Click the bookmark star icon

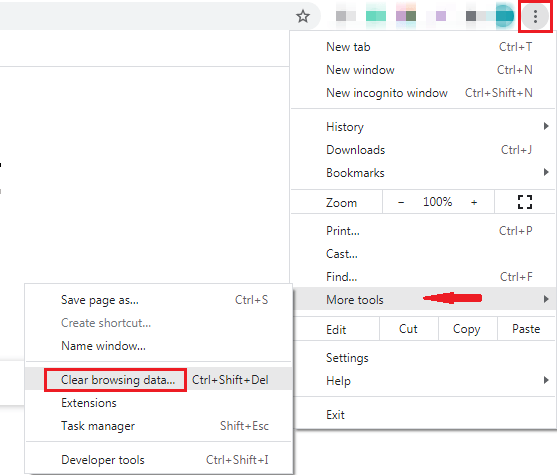point(303,16)
